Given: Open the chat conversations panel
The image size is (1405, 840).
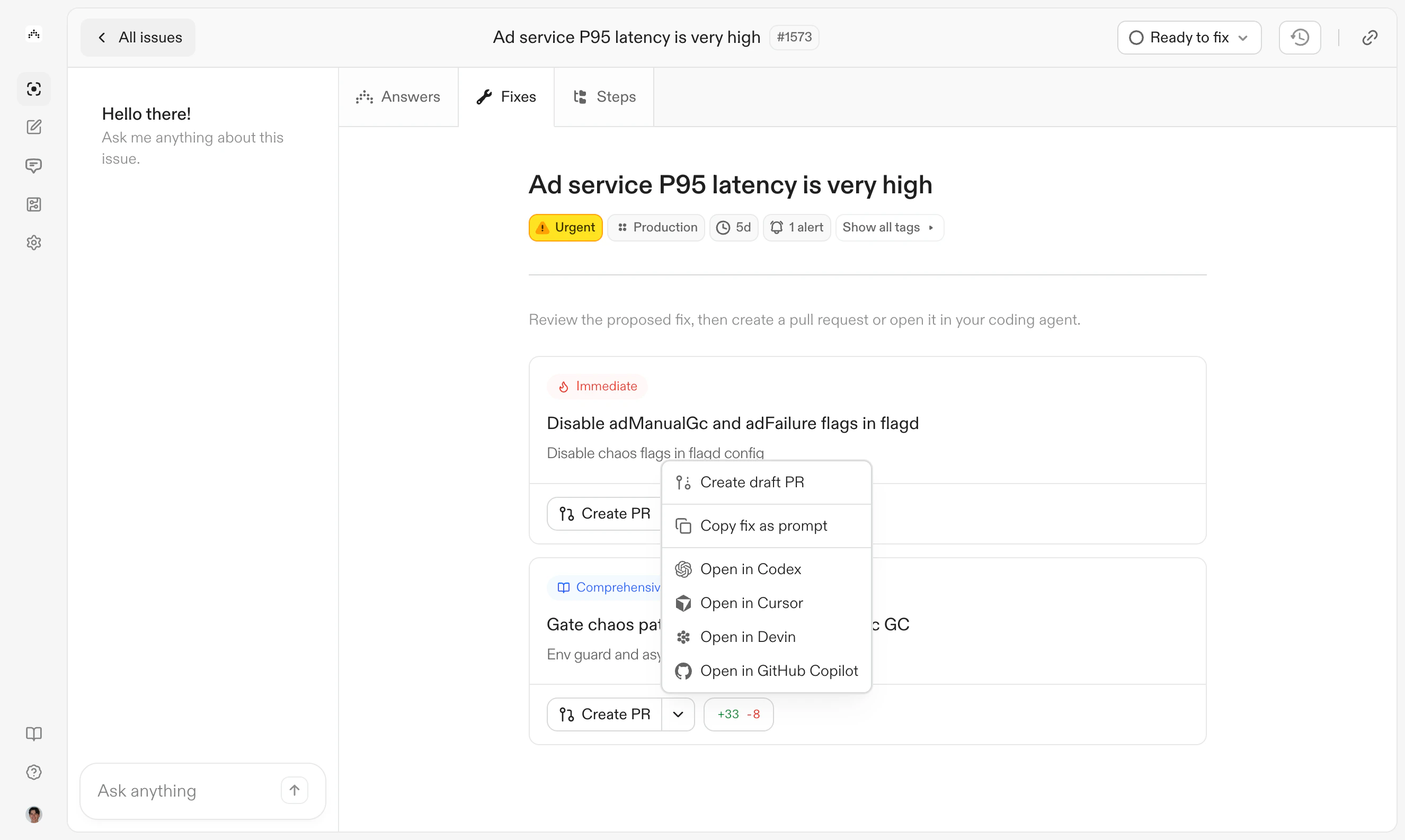Looking at the screenshot, I should pyautogui.click(x=34, y=165).
